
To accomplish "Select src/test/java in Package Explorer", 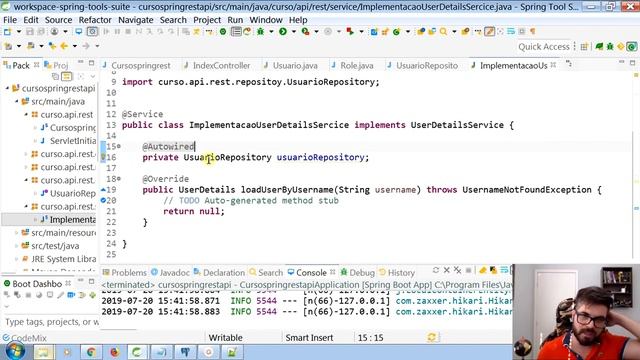I will [51, 246].
